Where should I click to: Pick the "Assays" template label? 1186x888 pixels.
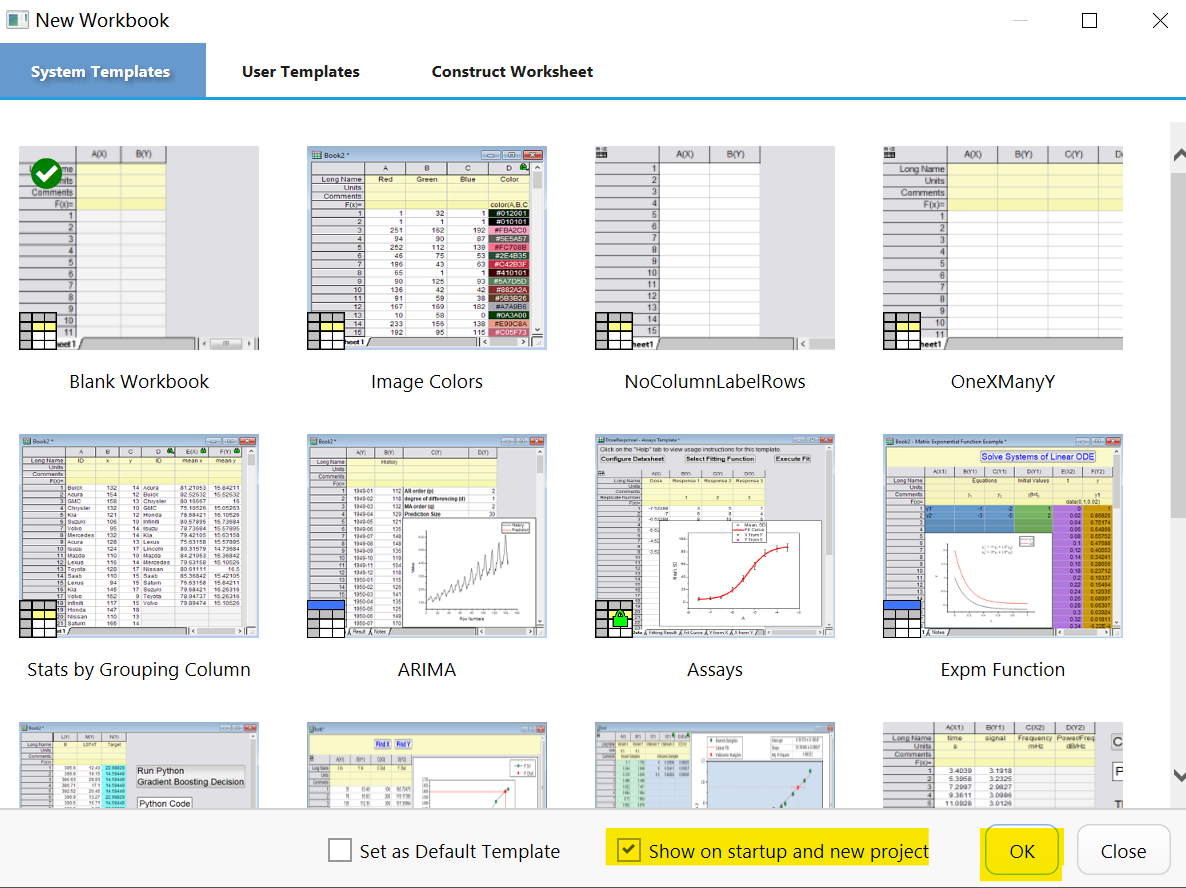(715, 670)
